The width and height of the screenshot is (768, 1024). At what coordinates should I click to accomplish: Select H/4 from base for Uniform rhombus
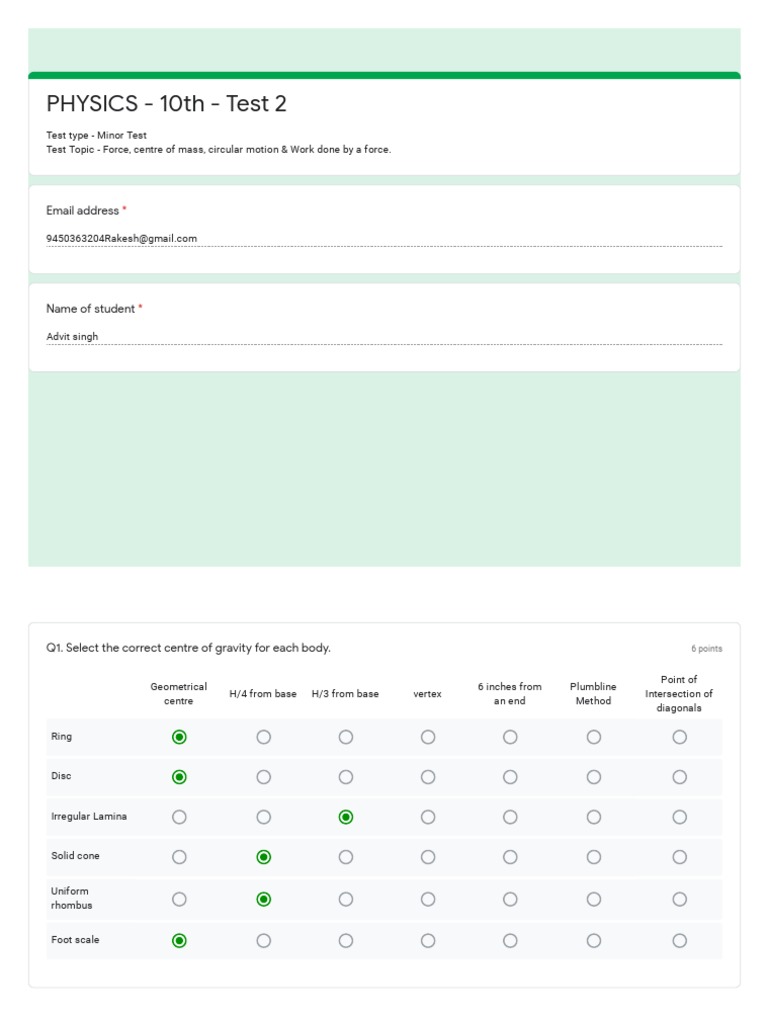pyautogui.click(x=263, y=899)
